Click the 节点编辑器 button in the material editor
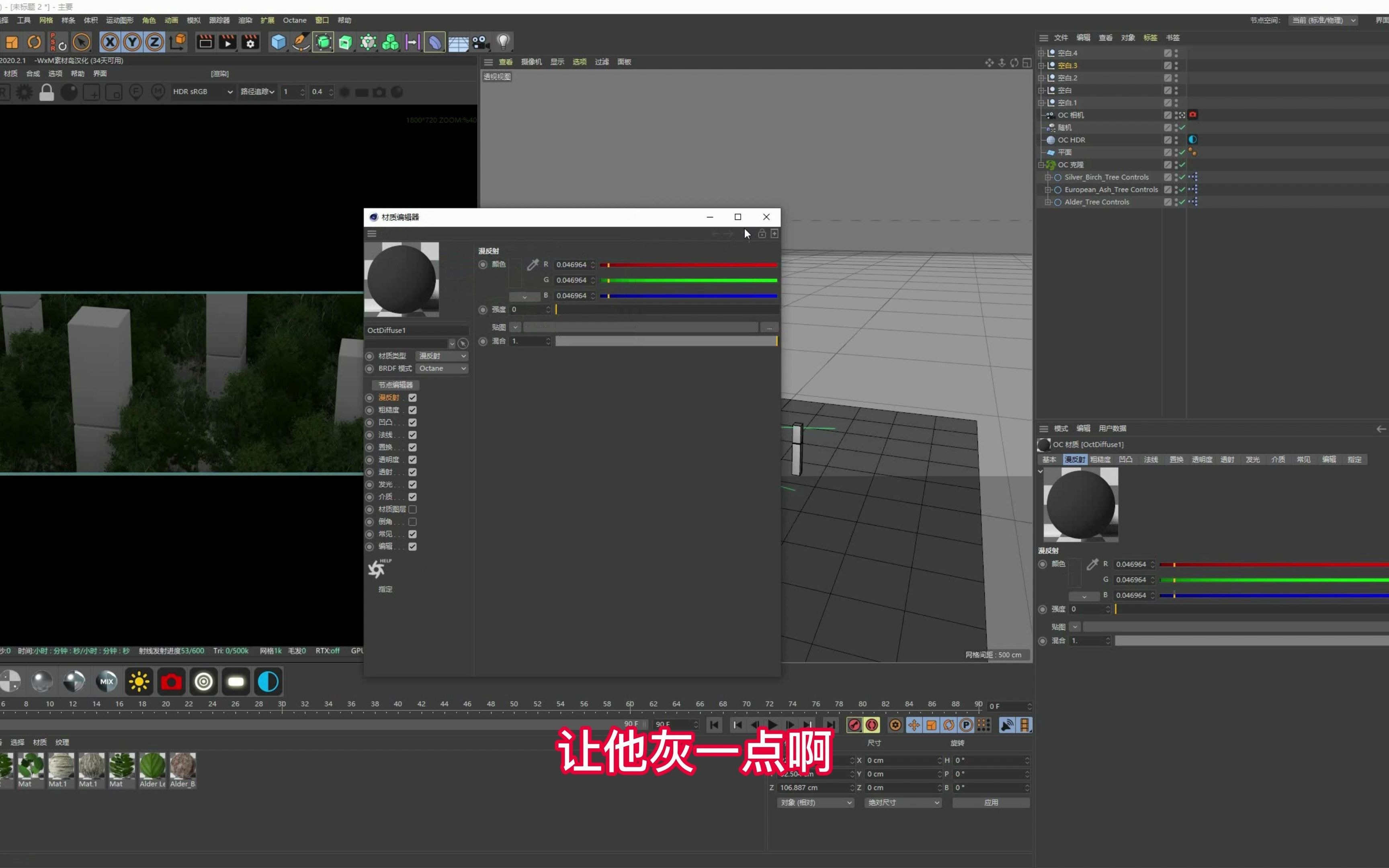 tap(395, 385)
